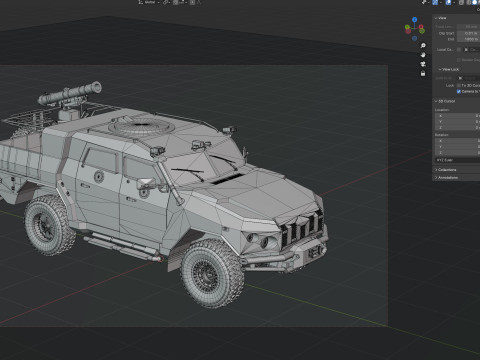This screenshot has width=480, height=360.
Task: Collapse the View Lock subpanel
Action: point(449,69)
